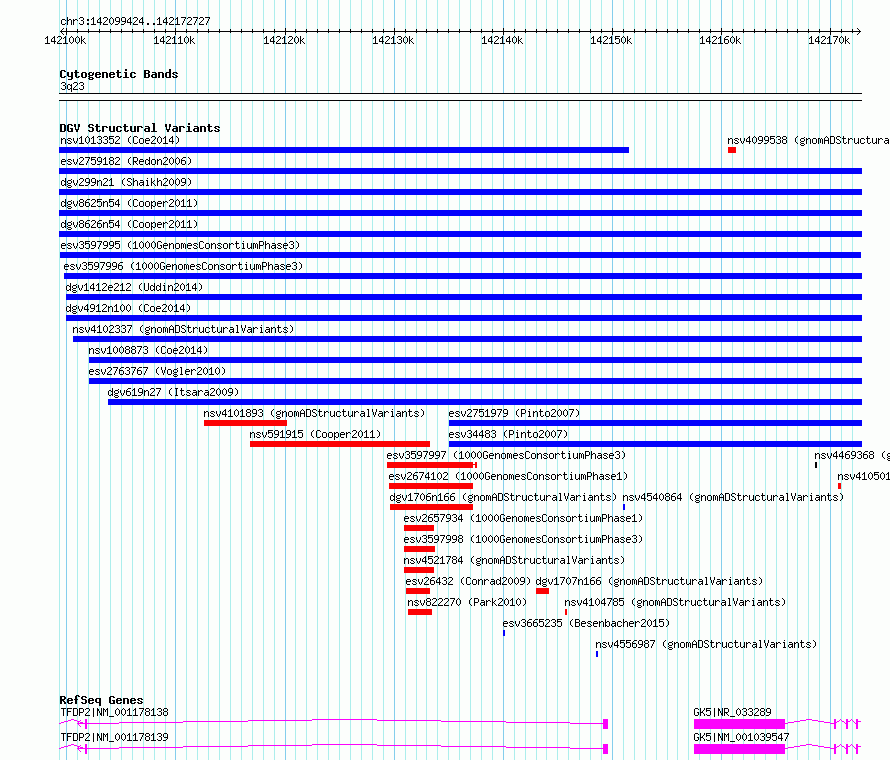The image size is (890, 760).
Task: Click the red esv2657934 variant bar
Action: [419, 528]
